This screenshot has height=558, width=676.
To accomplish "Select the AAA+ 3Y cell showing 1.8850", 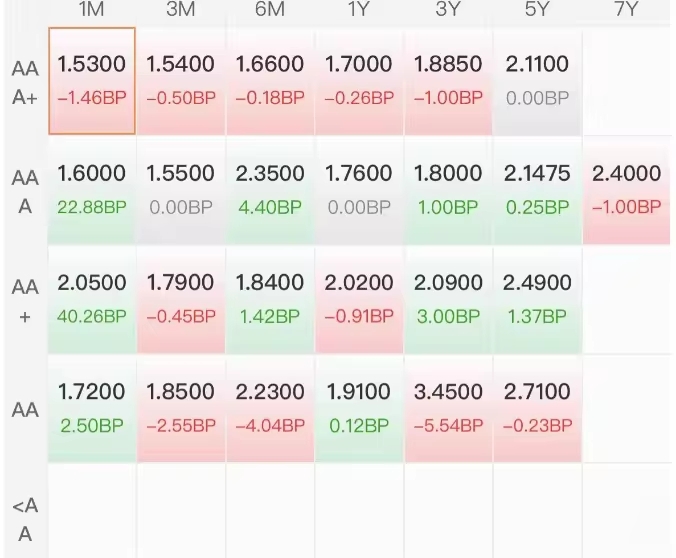I will point(448,80).
